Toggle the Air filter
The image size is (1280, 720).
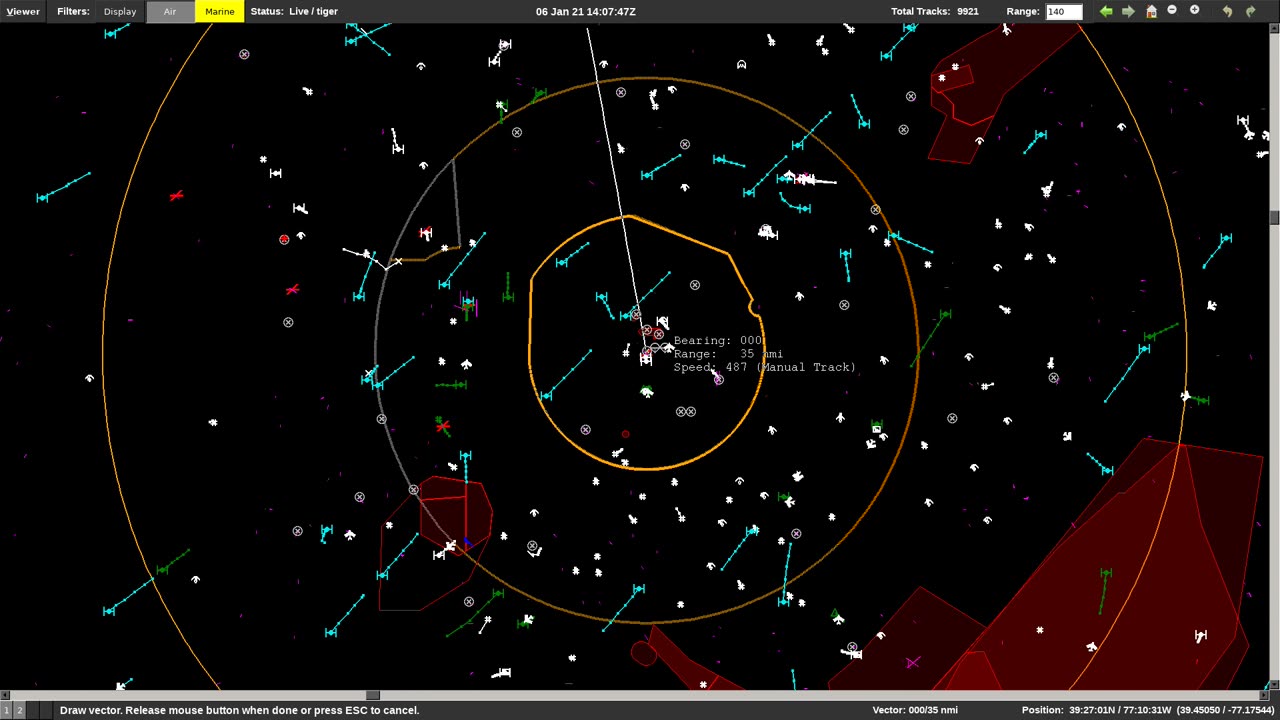coord(170,11)
